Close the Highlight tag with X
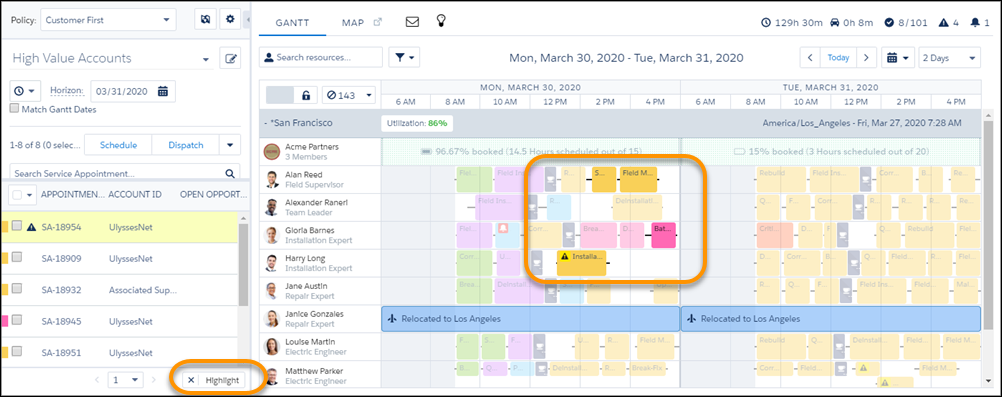The height and width of the screenshot is (397, 1002). pos(192,380)
